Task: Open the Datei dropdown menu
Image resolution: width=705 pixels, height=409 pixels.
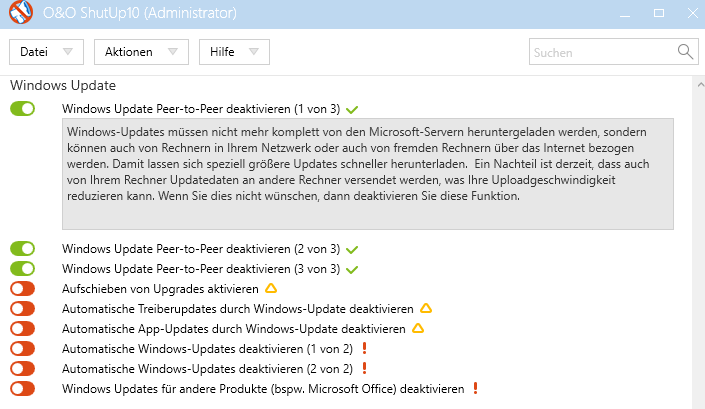Action: coord(46,52)
